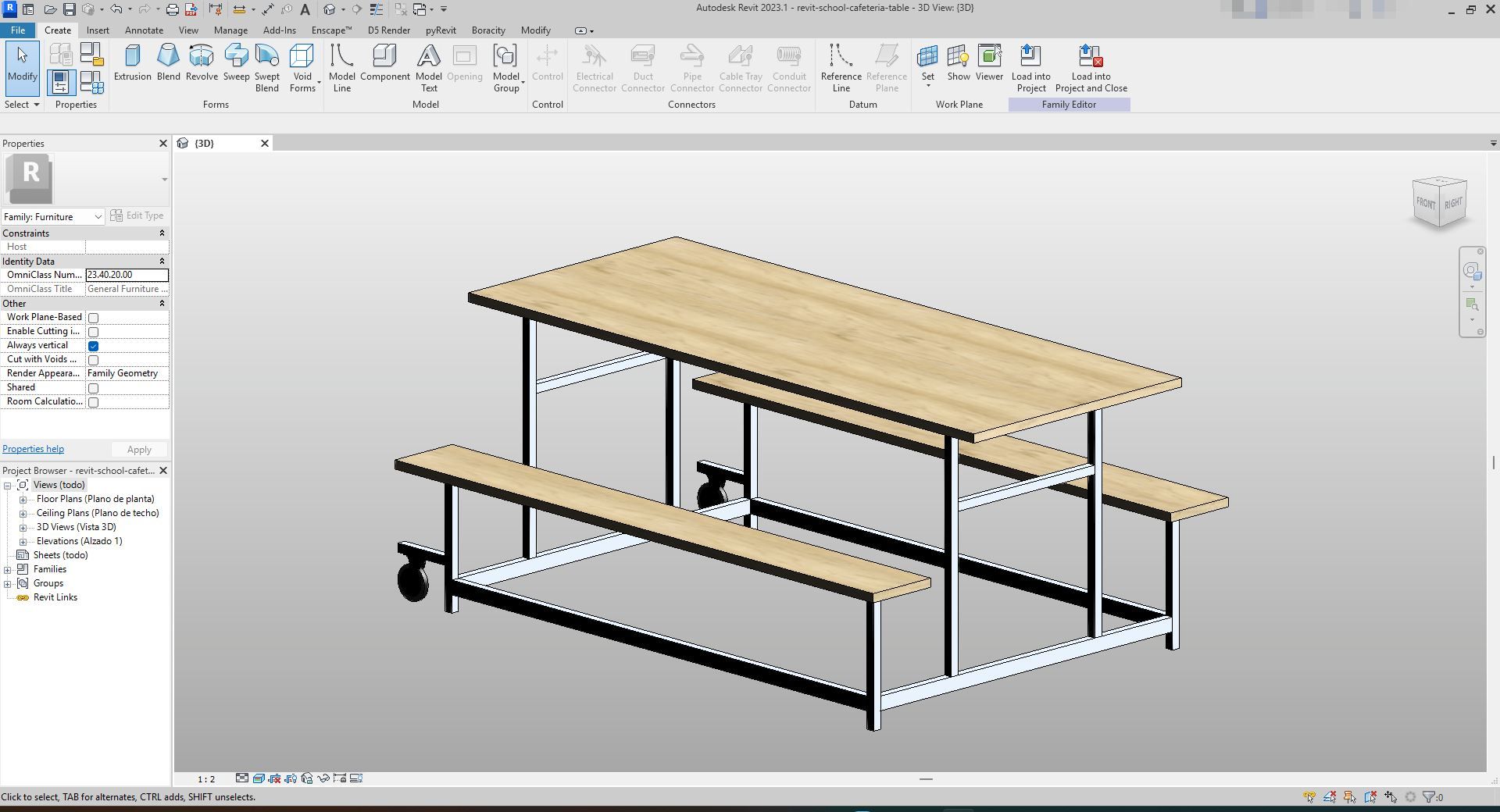Select the Blend form tool
The image size is (1500, 812).
(x=168, y=62)
